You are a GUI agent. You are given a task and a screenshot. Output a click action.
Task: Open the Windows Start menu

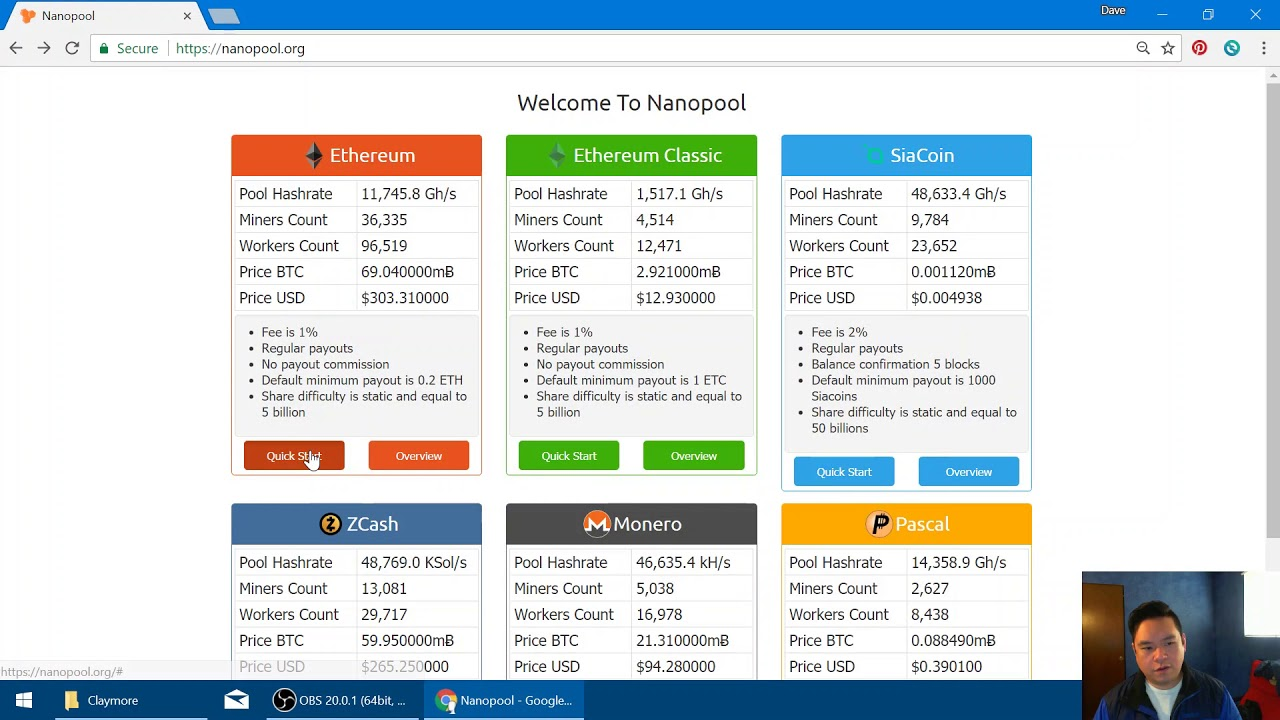click(x=24, y=700)
